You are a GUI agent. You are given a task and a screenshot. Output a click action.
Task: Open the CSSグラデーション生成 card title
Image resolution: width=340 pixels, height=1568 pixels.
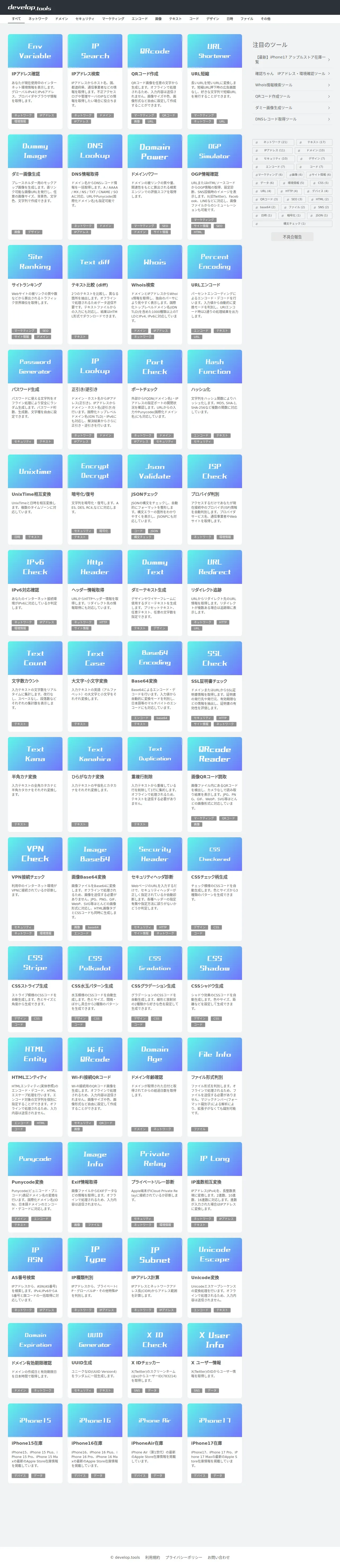point(153,986)
